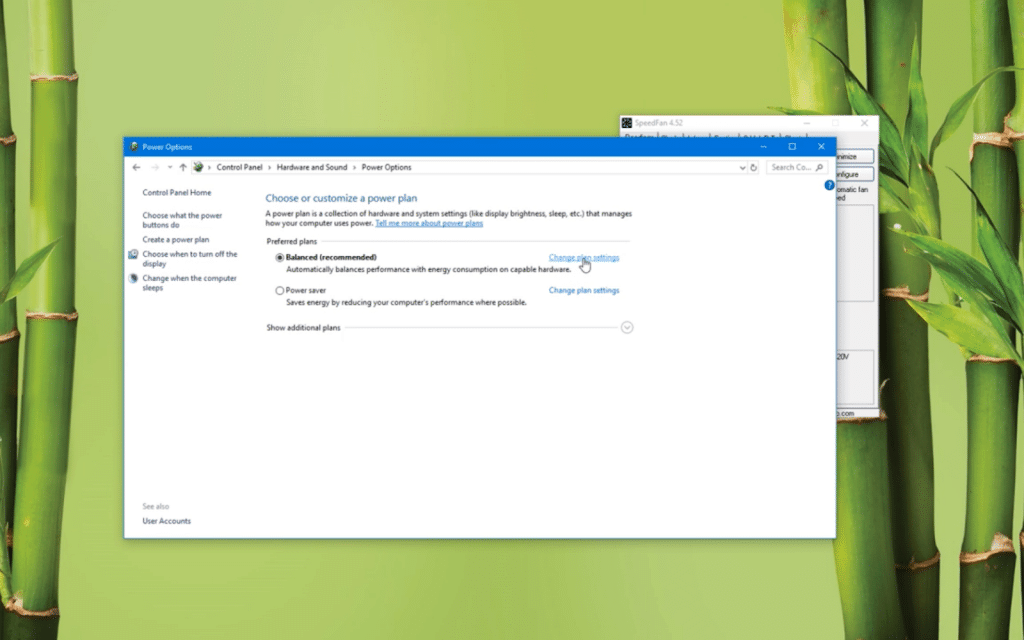Open Change plan settings for Balanced

583,257
